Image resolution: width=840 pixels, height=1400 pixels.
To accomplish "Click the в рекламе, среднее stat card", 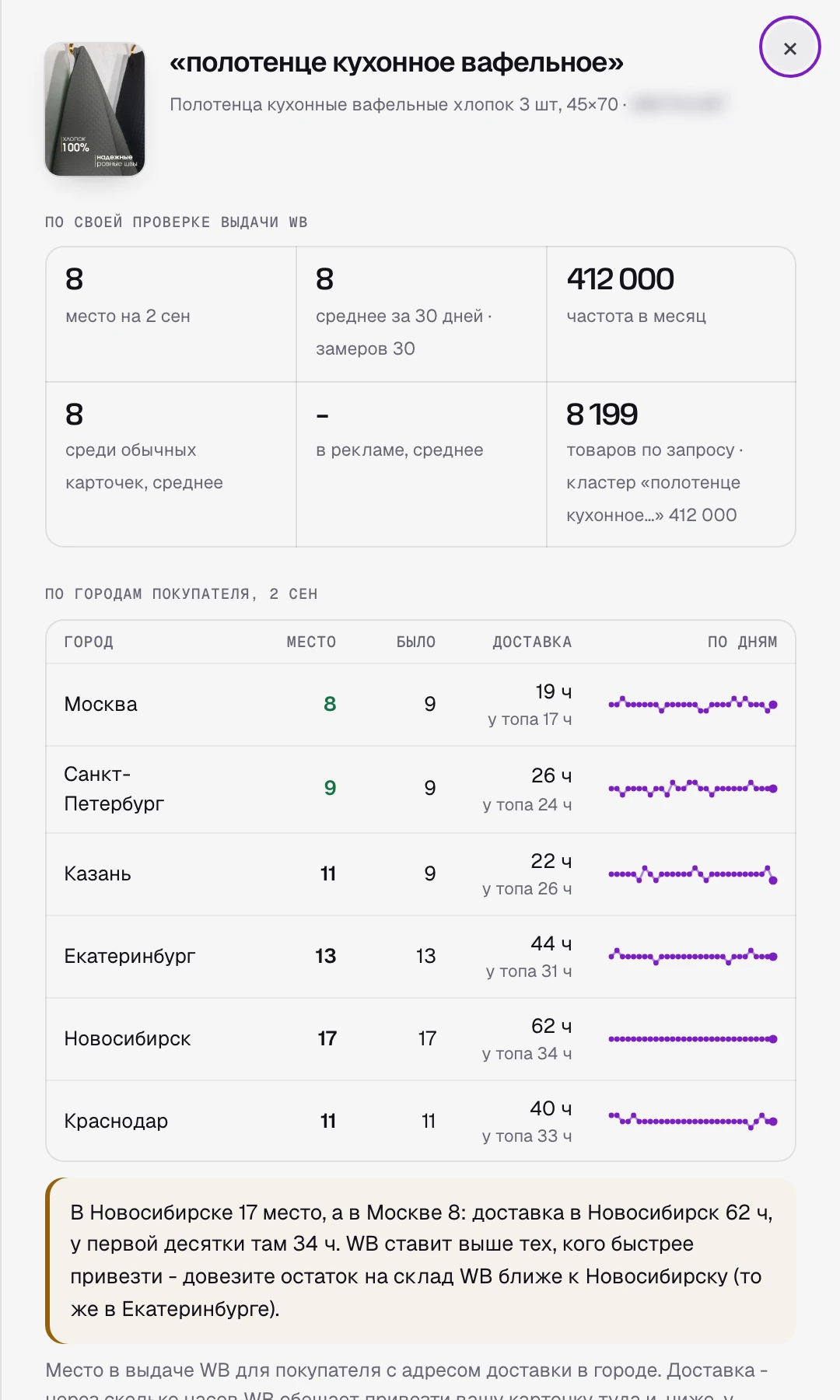I will coord(422,464).
